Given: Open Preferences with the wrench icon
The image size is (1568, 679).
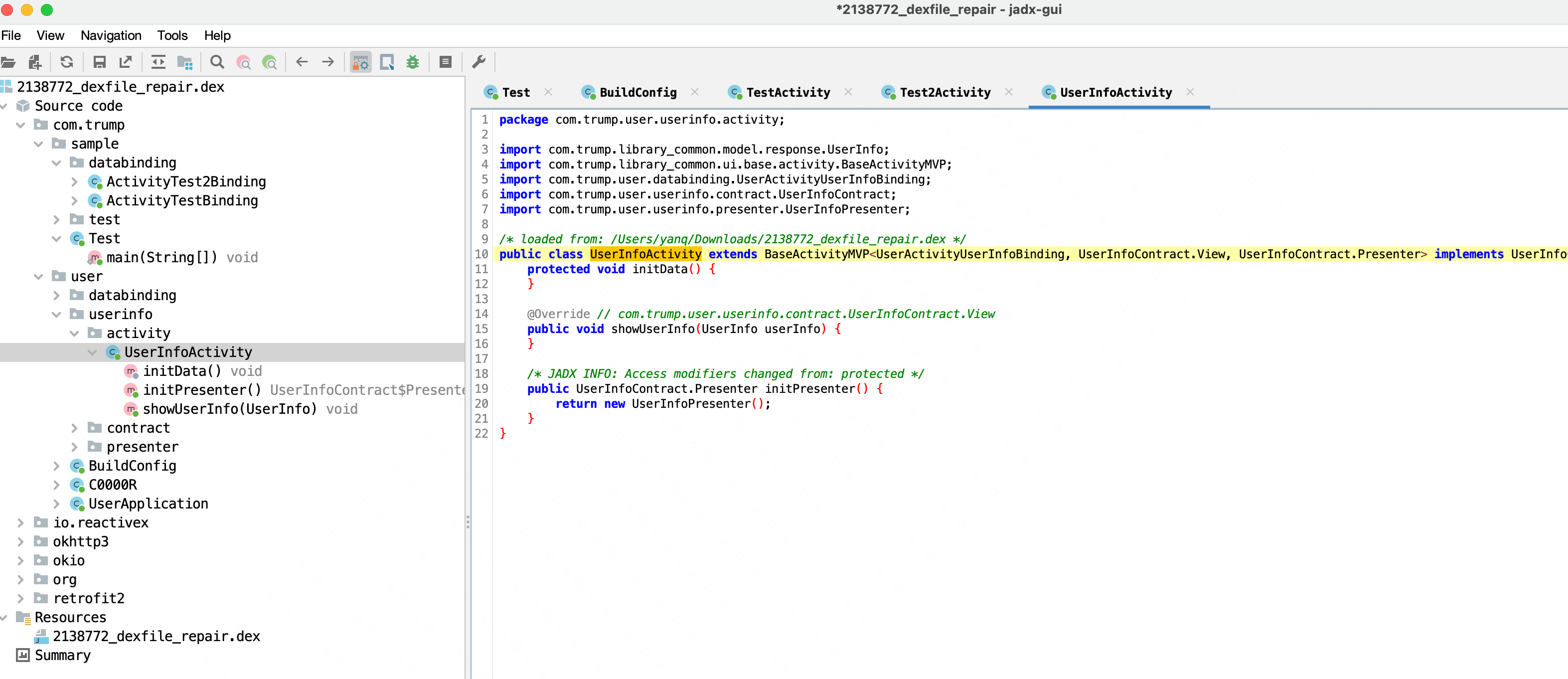Looking at the screenshot, I should (479, 62).
